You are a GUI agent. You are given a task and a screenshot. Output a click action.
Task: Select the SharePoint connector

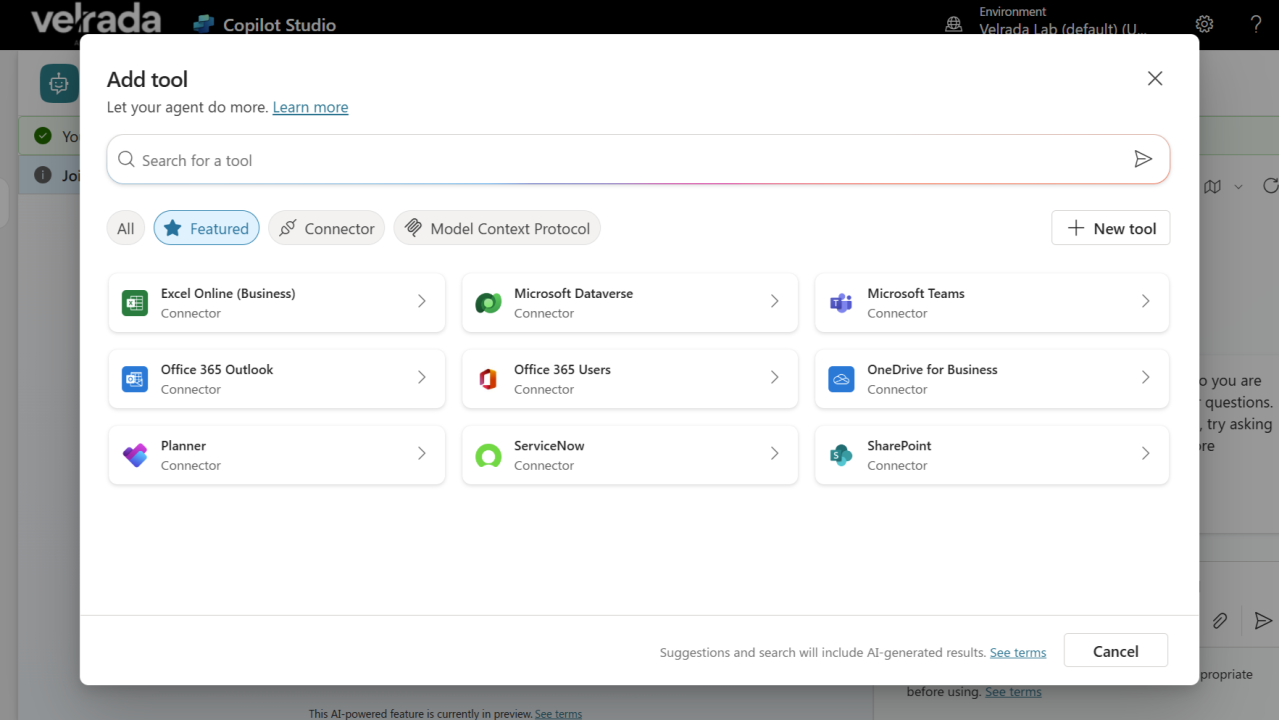pyautogui.click(x=990, y=455)
